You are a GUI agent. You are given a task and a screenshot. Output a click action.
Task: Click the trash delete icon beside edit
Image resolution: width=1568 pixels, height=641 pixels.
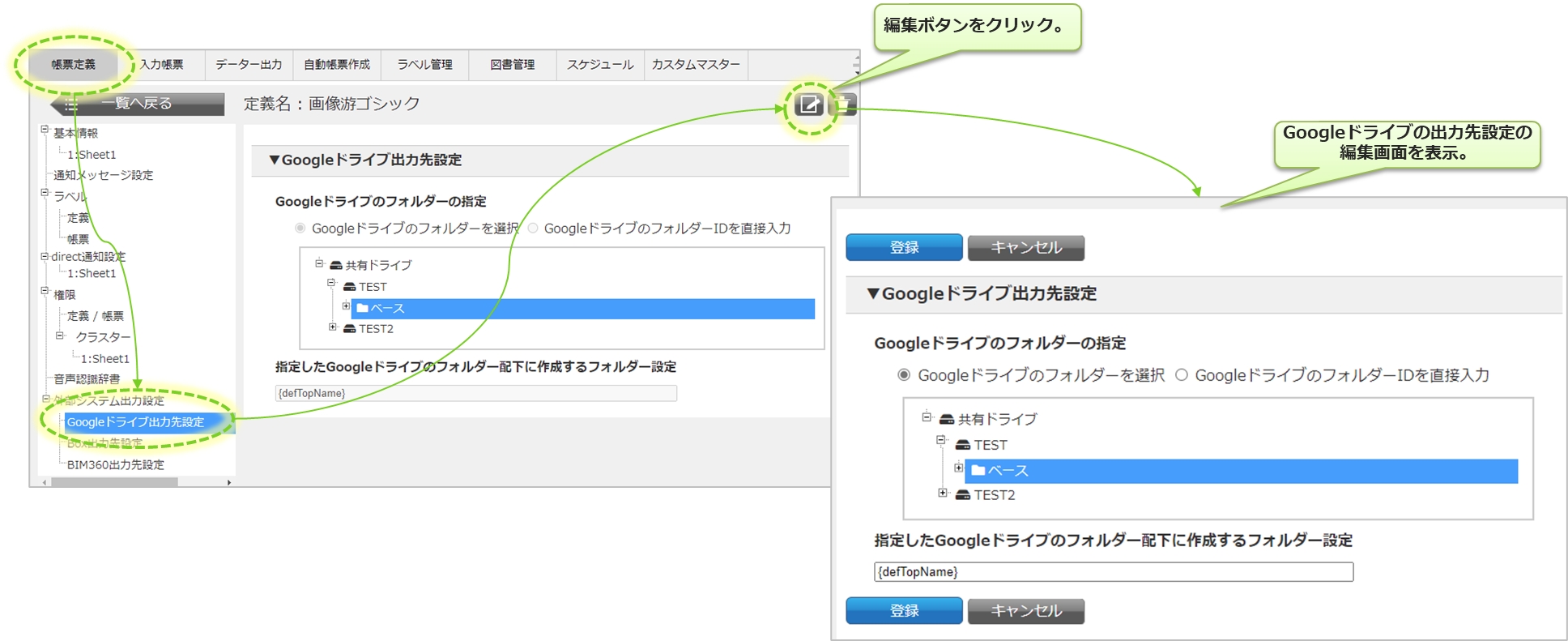[843, 105]
